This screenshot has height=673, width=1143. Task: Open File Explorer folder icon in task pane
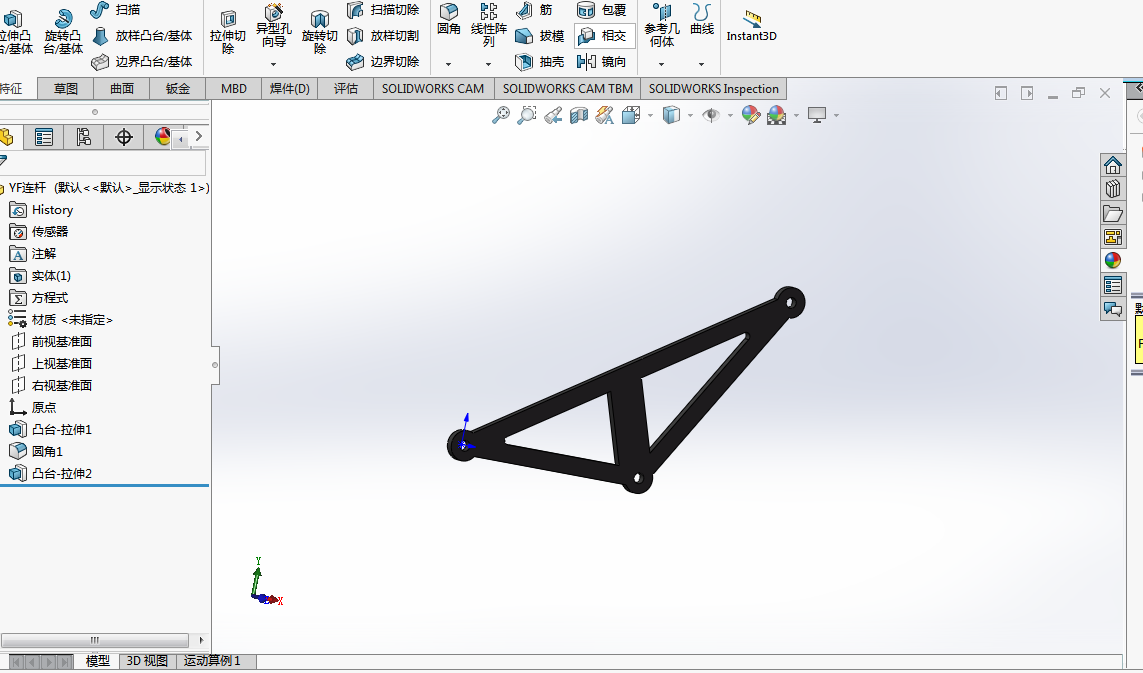pos(1112,214)
